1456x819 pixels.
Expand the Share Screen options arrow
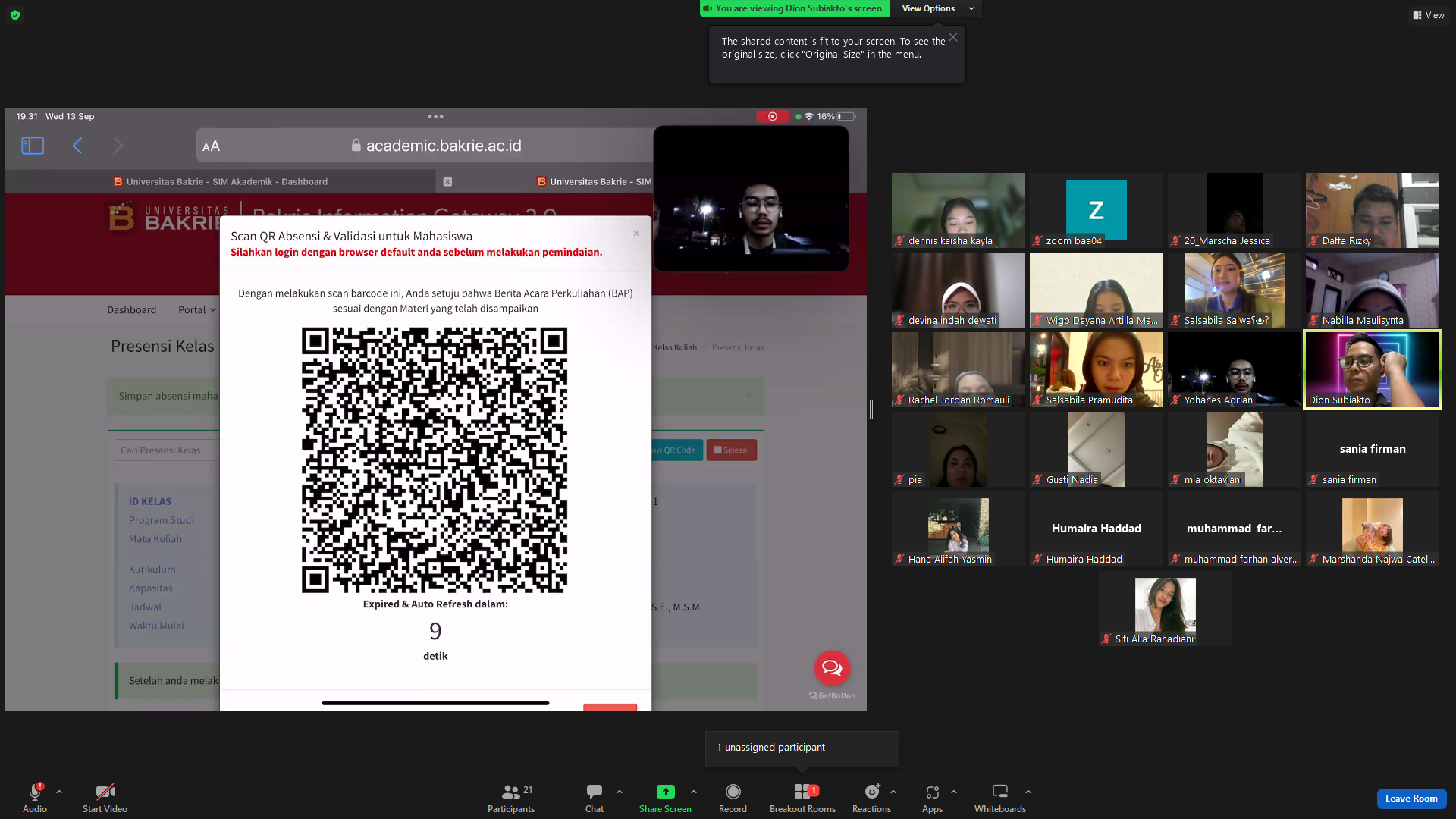click(694, 792)
